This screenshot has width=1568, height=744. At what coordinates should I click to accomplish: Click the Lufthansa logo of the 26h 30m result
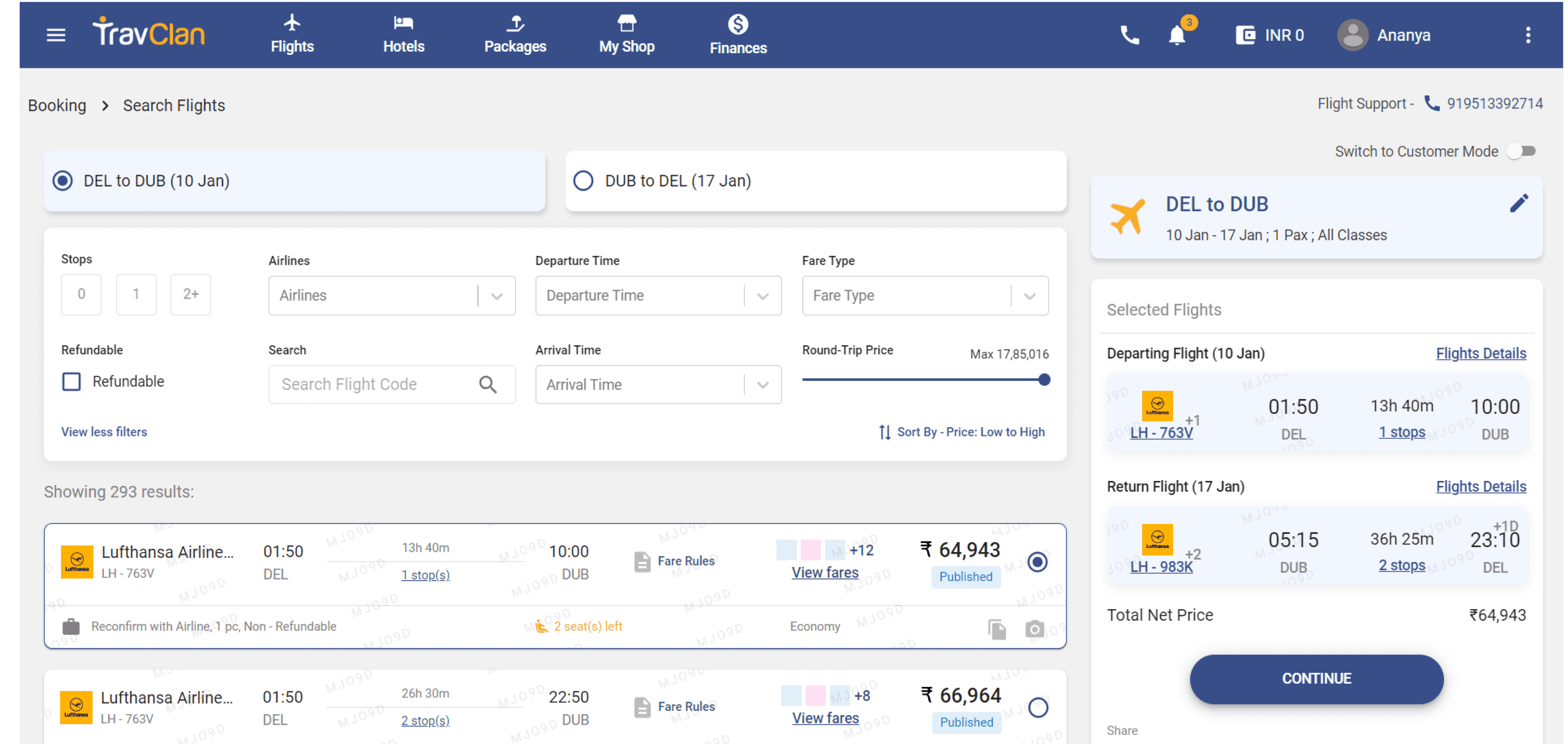pos(76,707)
